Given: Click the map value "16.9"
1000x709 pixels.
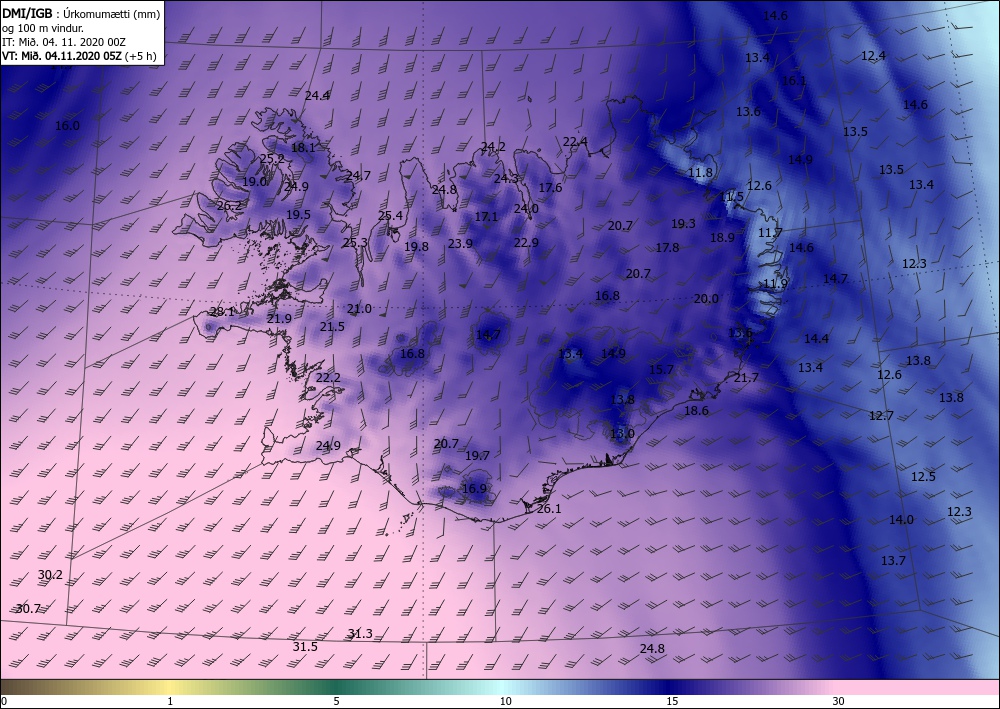Looking at the screenshot, I should pos(474,488).
